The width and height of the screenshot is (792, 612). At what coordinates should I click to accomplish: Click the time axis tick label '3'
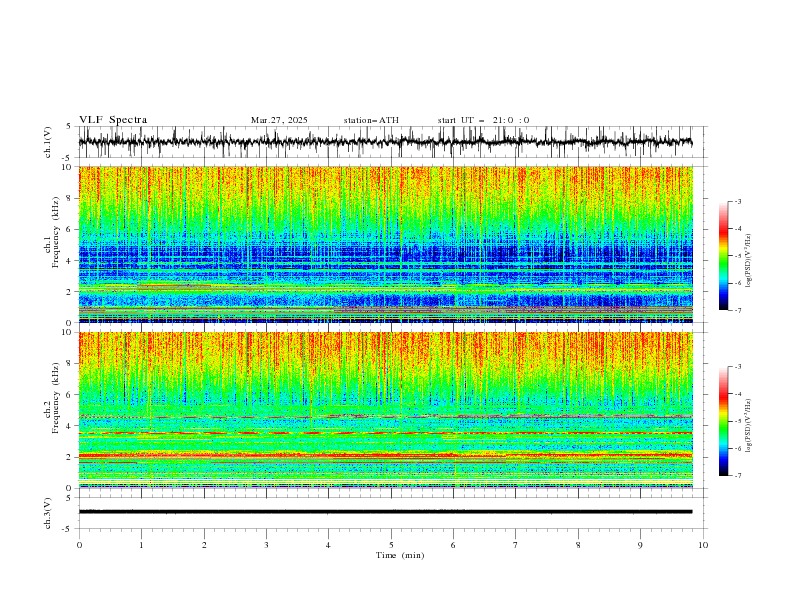[x=266, y=545]
